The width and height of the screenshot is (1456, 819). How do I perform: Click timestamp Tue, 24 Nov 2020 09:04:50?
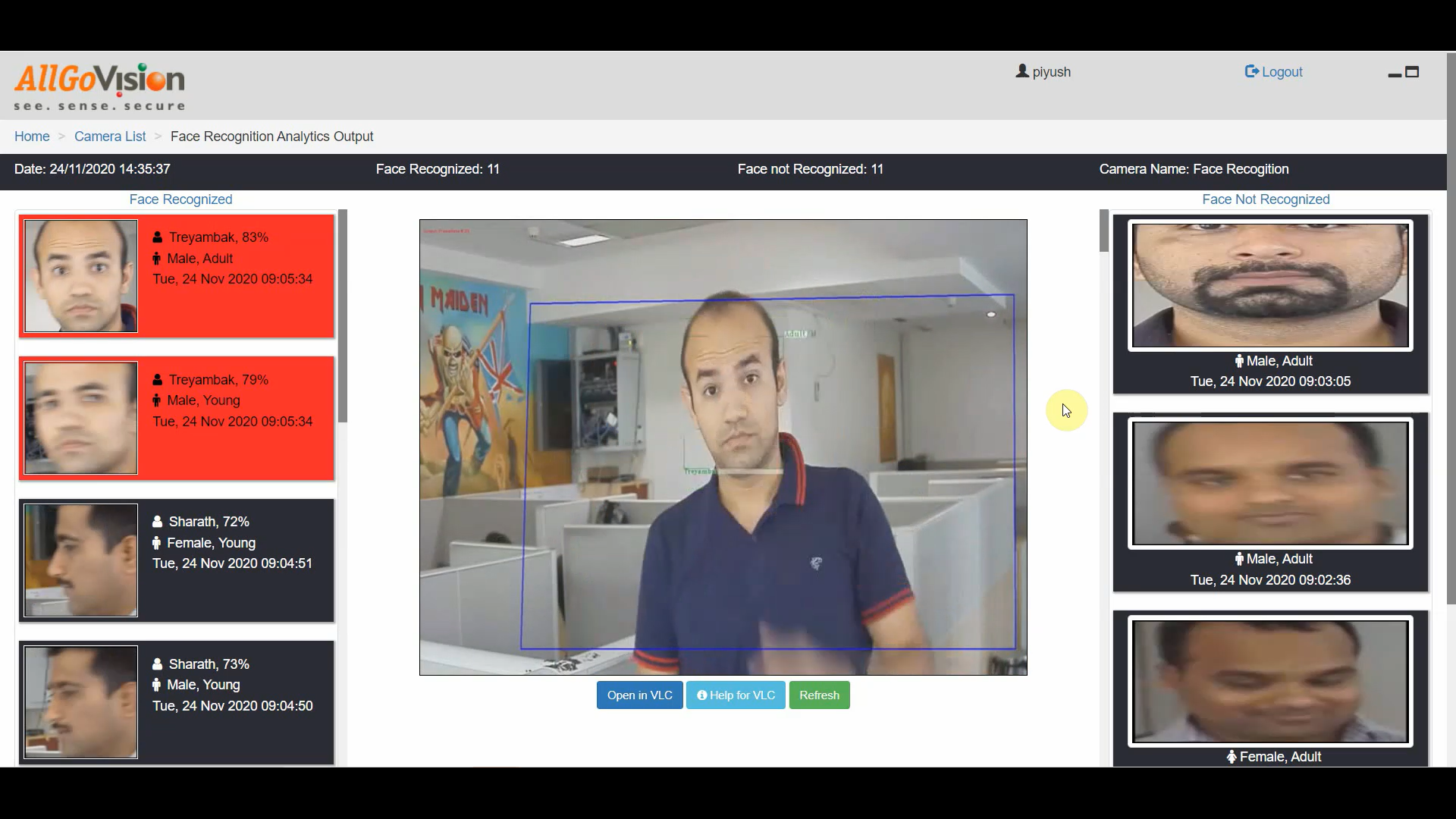click(233, 706)
